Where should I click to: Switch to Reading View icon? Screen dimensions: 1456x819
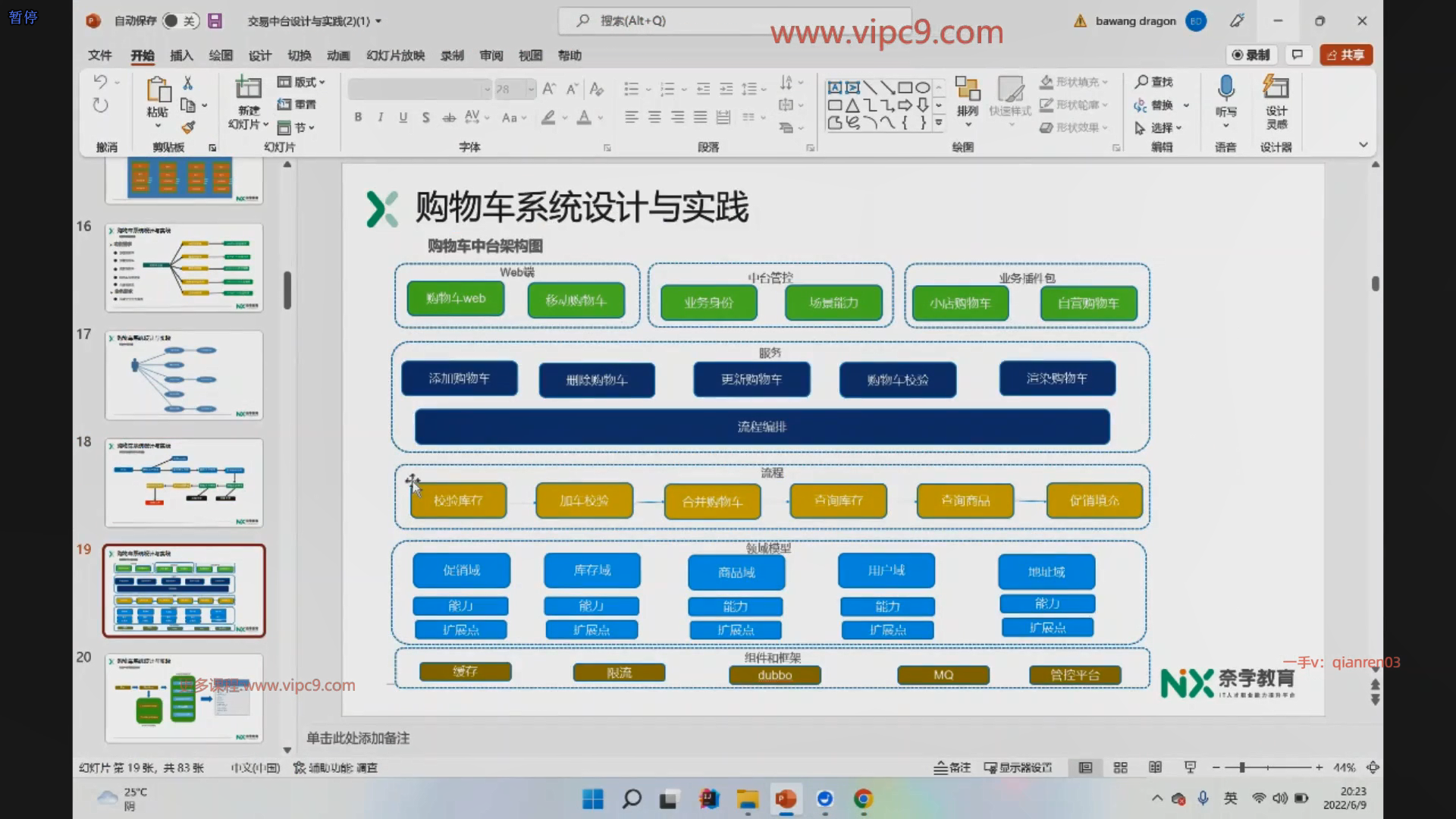[x=1155, y=767]
